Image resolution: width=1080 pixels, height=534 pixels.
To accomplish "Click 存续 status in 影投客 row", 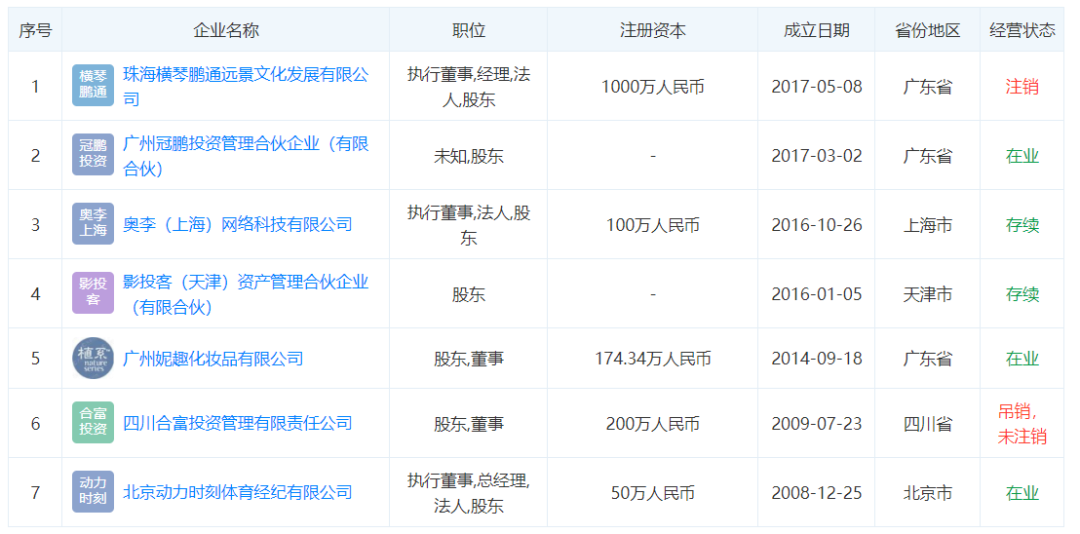I will click(x=1022, y=294).
